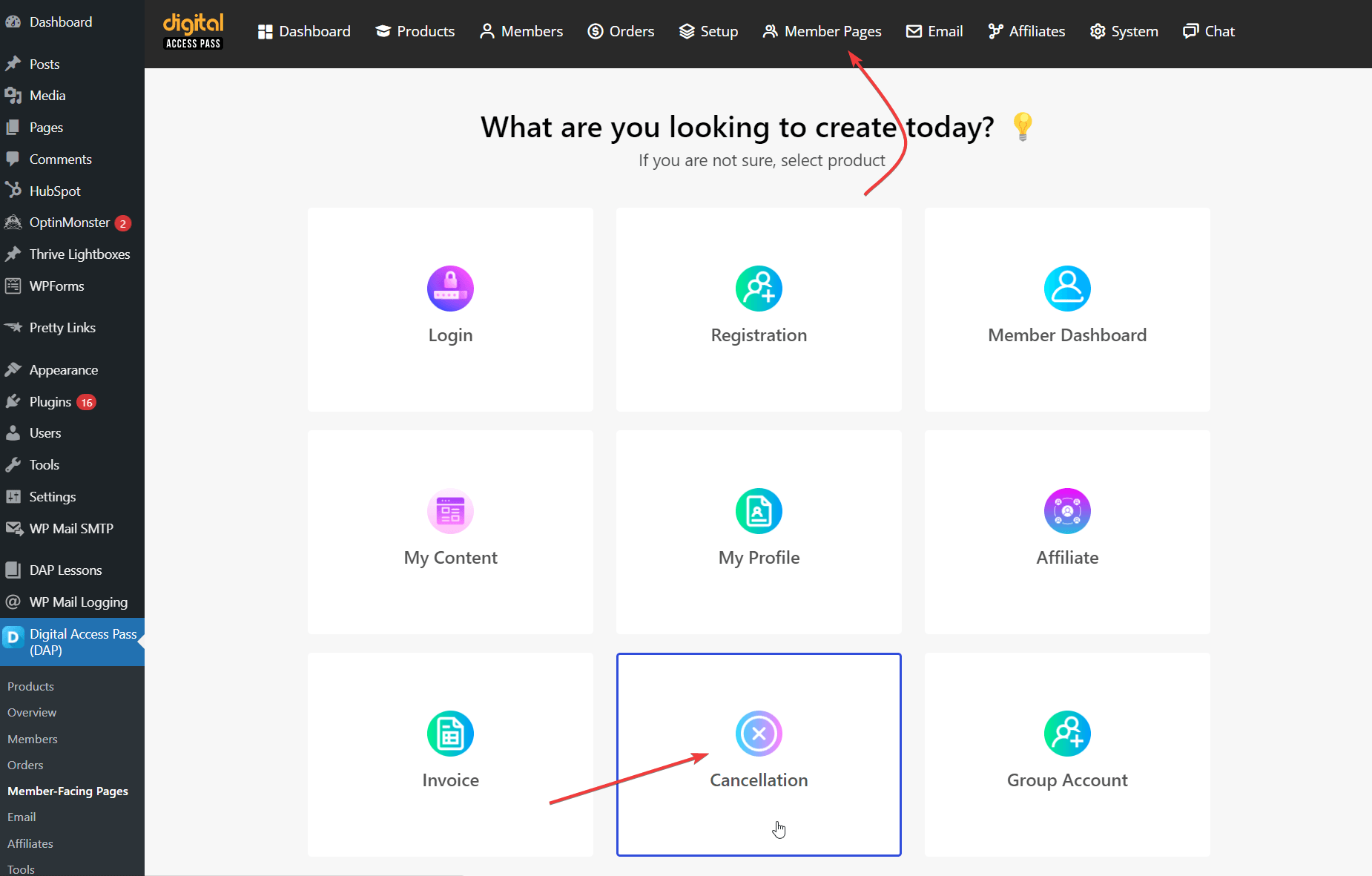Open the Registration page creator icon

click(x=759, y=288)
